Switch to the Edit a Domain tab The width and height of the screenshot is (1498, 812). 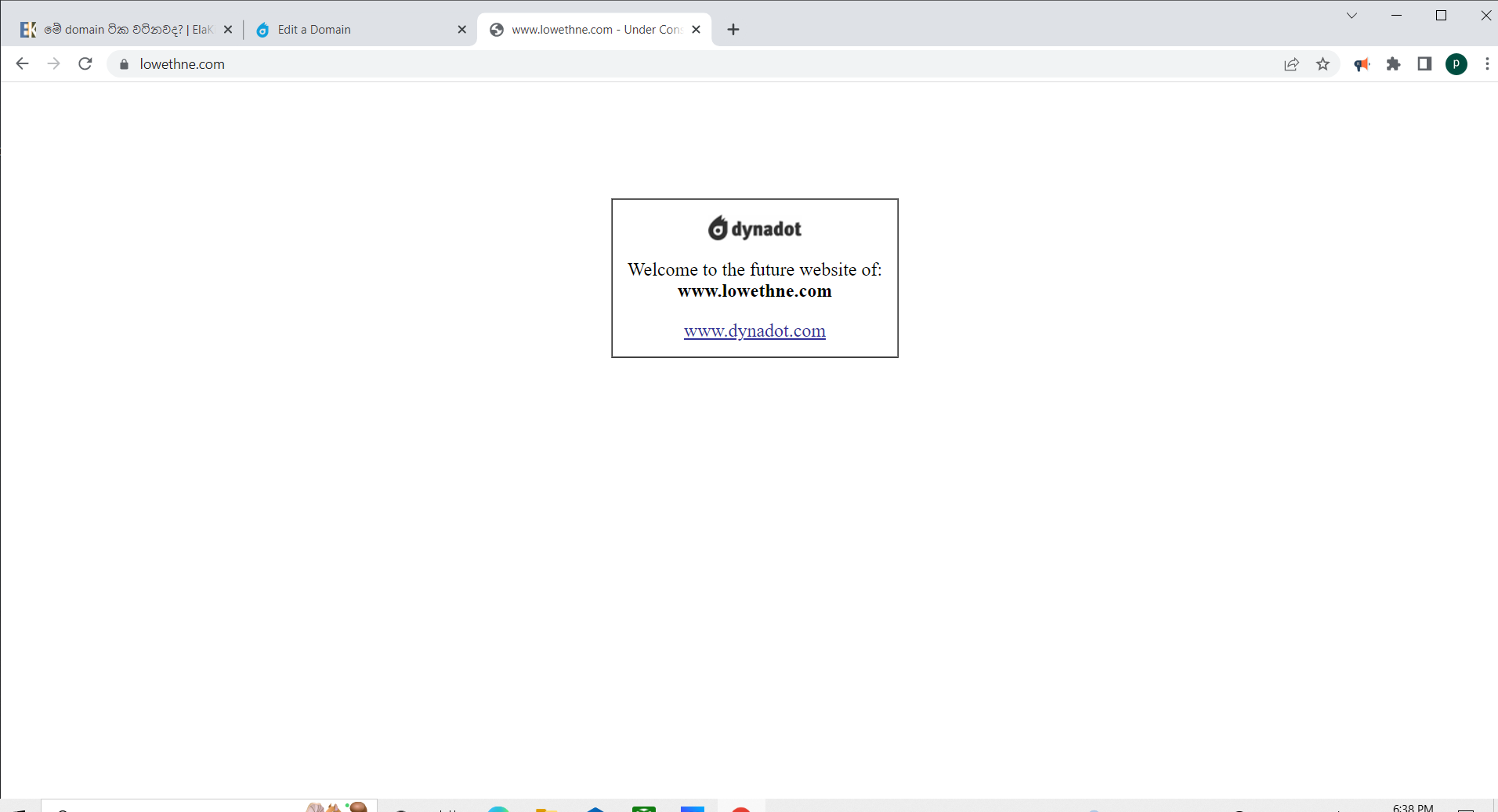pyautogui.click(x=360, y=30)
